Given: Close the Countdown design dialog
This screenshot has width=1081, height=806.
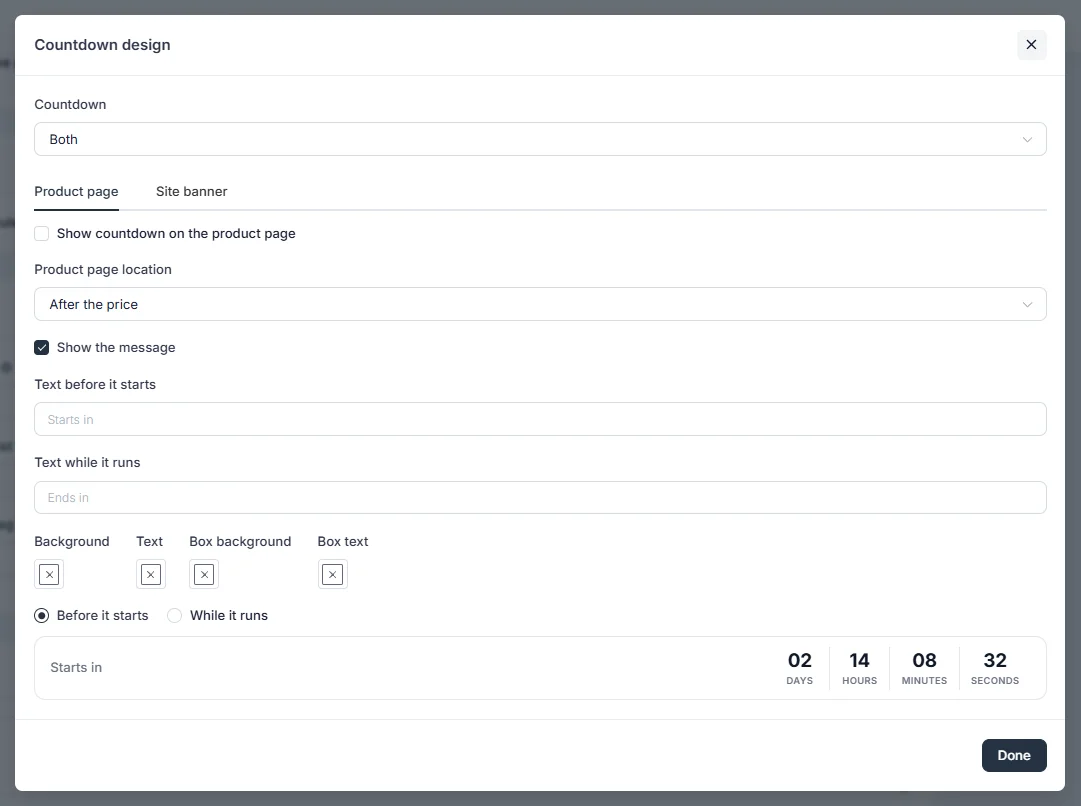Looking at the screenshot, I should coord(1031,45).
